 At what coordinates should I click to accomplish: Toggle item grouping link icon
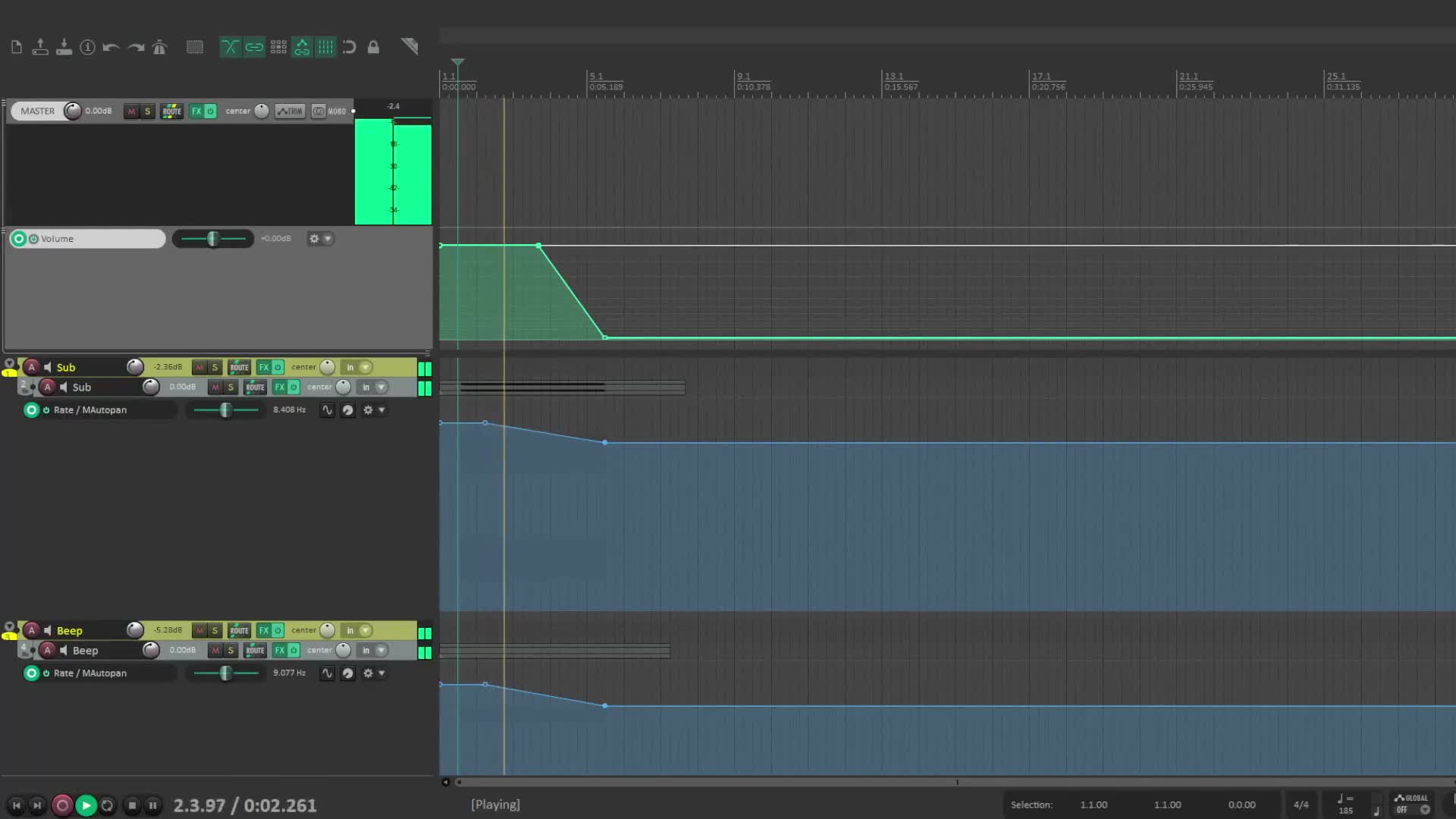254,47
